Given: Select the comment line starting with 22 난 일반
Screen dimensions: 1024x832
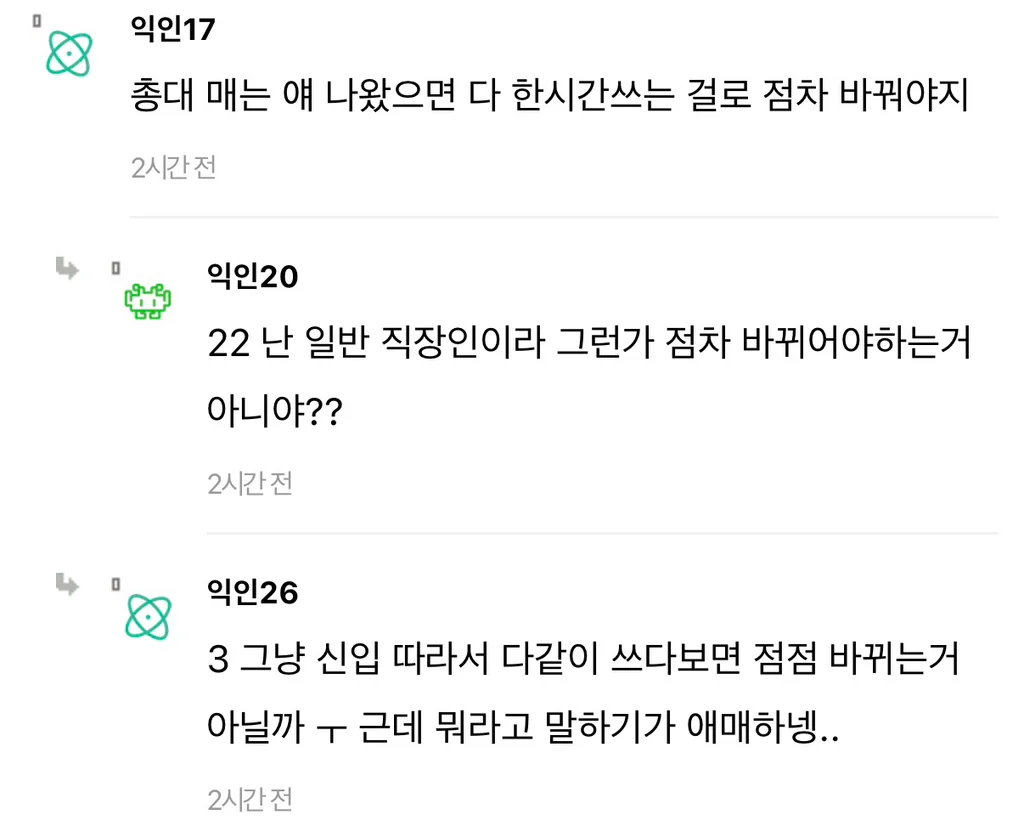Looking at the screenshot, I should (589, 342).
